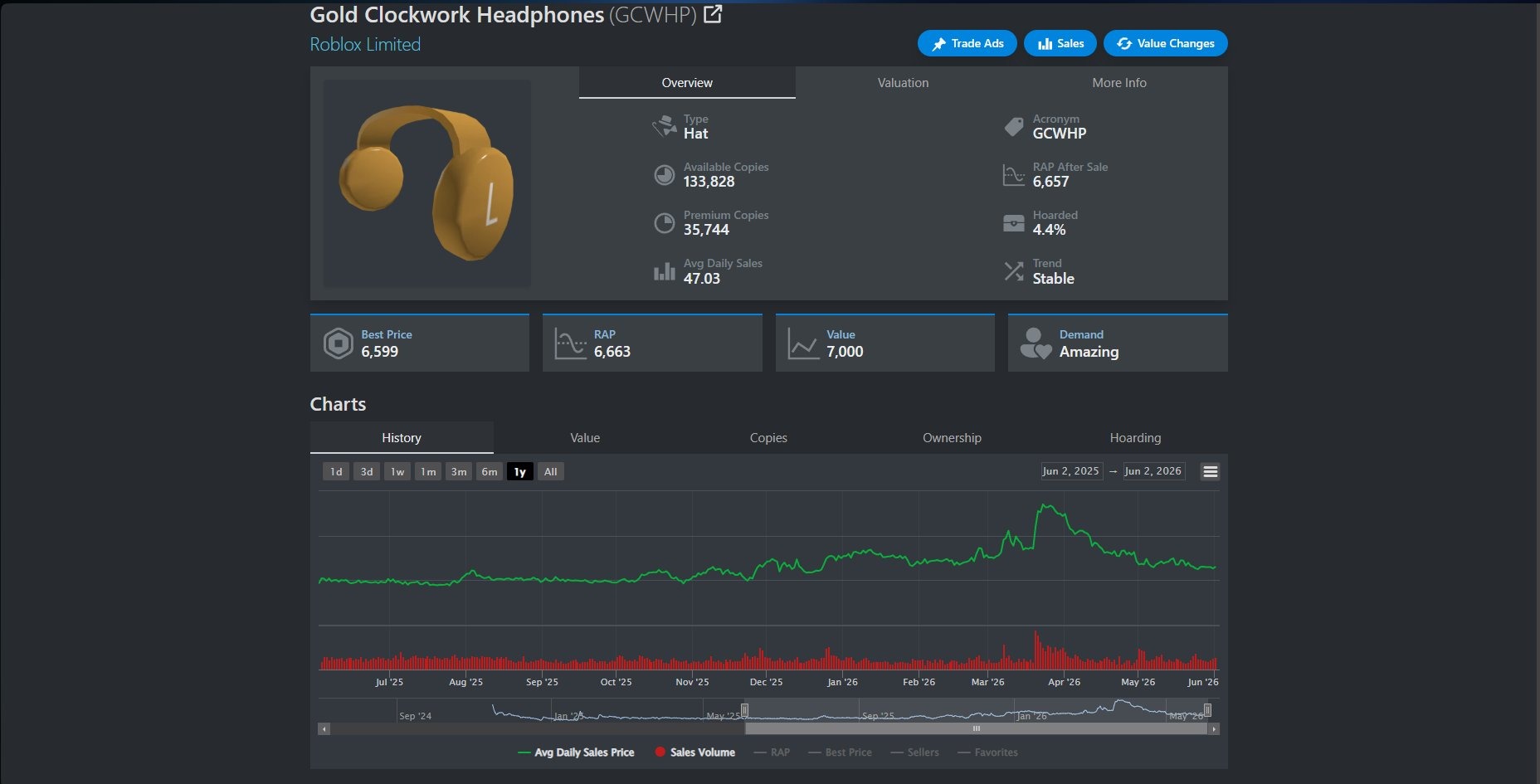Click the Value trend line icon
The image size is (1540, 784).
point(803,343)
